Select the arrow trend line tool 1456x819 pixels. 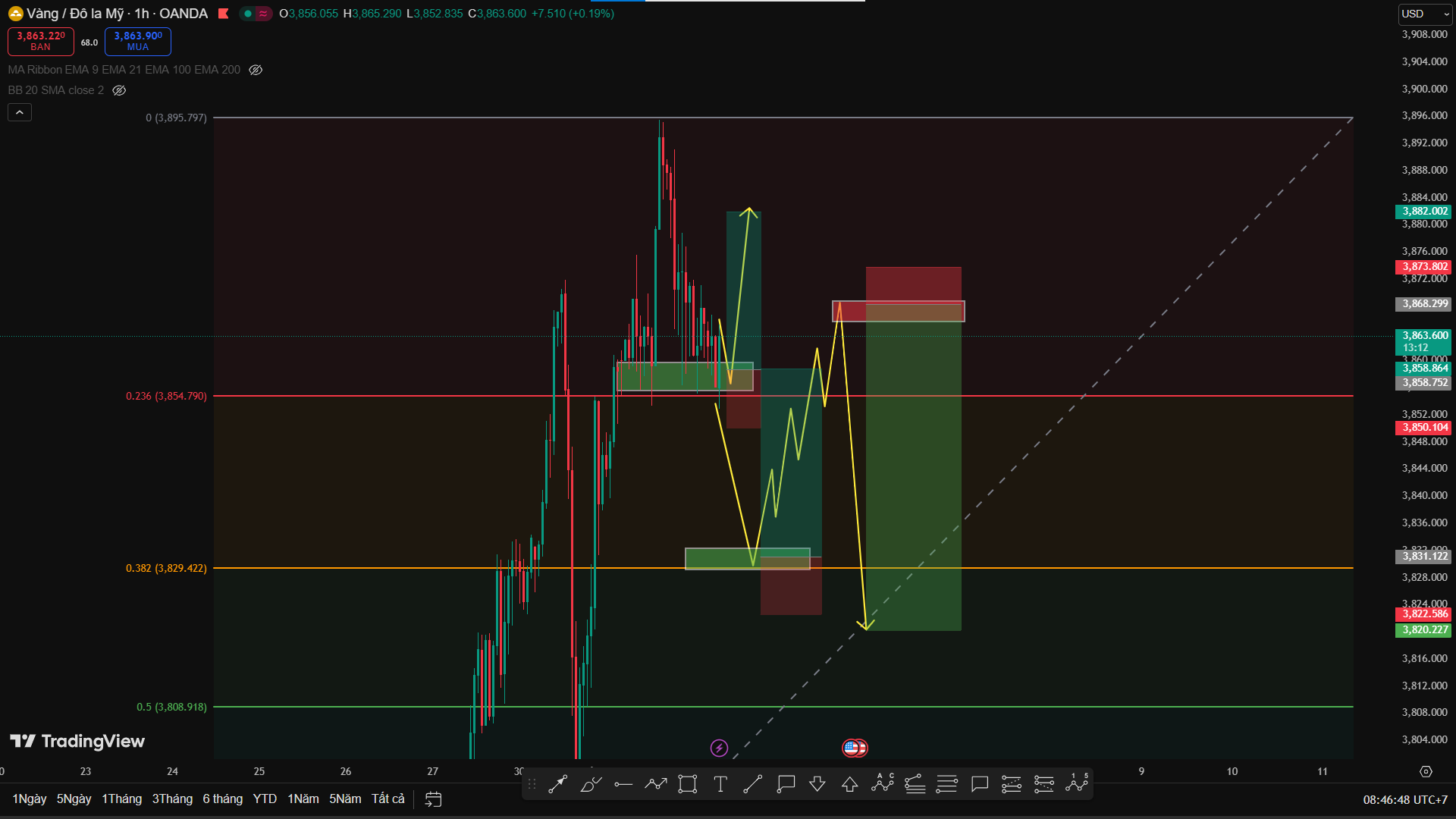(558, 784)
